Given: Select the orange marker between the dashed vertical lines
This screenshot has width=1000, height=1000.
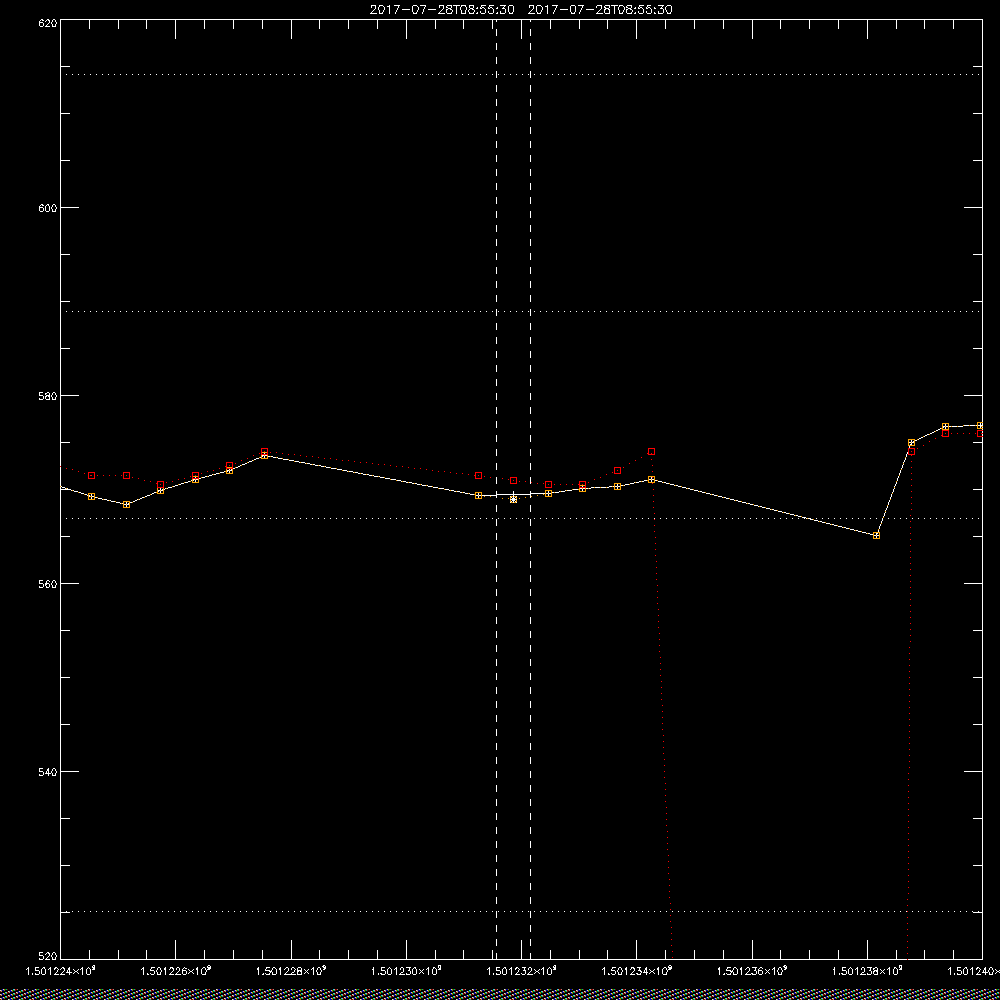Looking at the screenshot, I should click(513, 499).
